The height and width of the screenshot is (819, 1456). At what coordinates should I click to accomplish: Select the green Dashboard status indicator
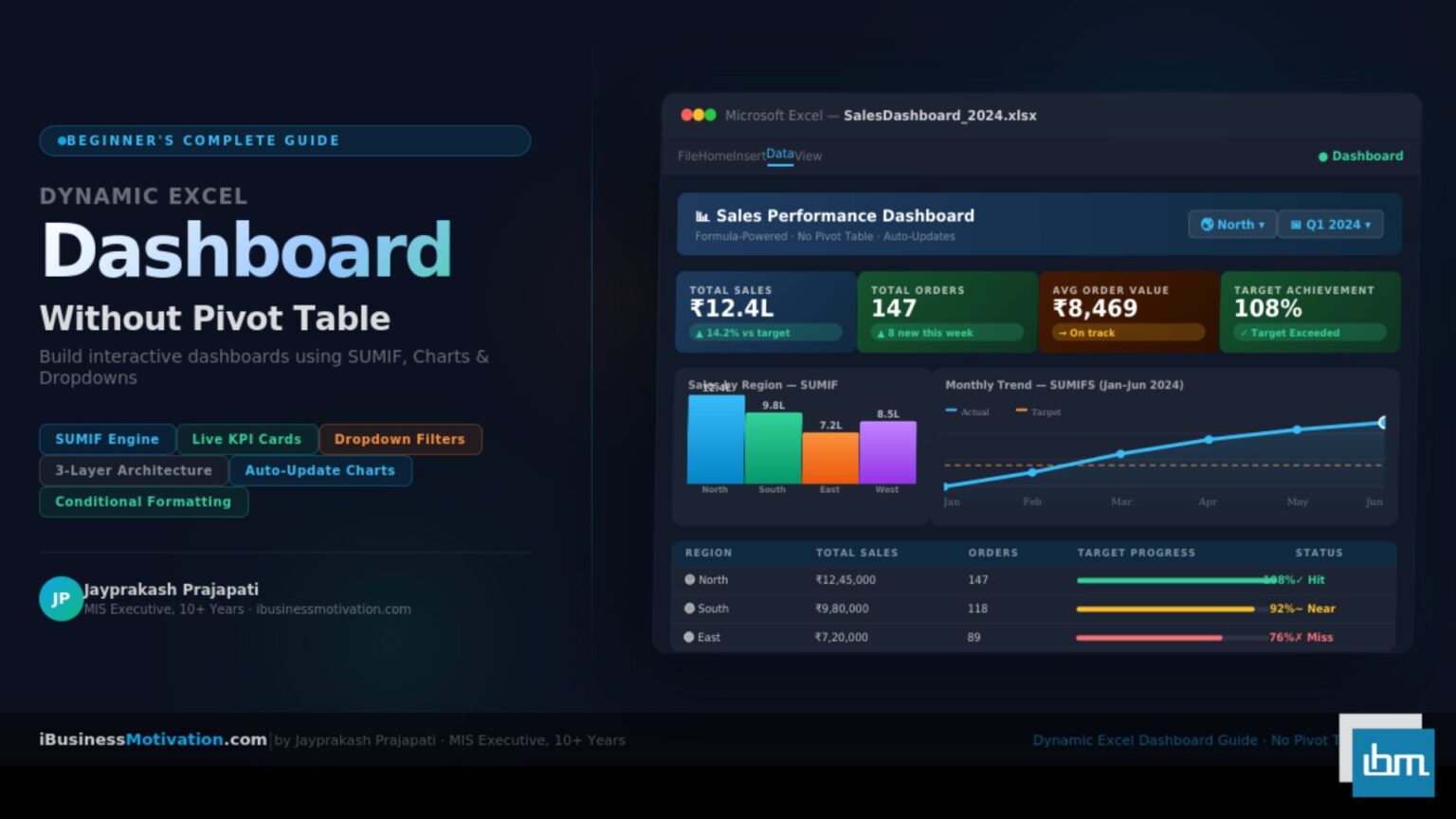[x=1324, y=155]
